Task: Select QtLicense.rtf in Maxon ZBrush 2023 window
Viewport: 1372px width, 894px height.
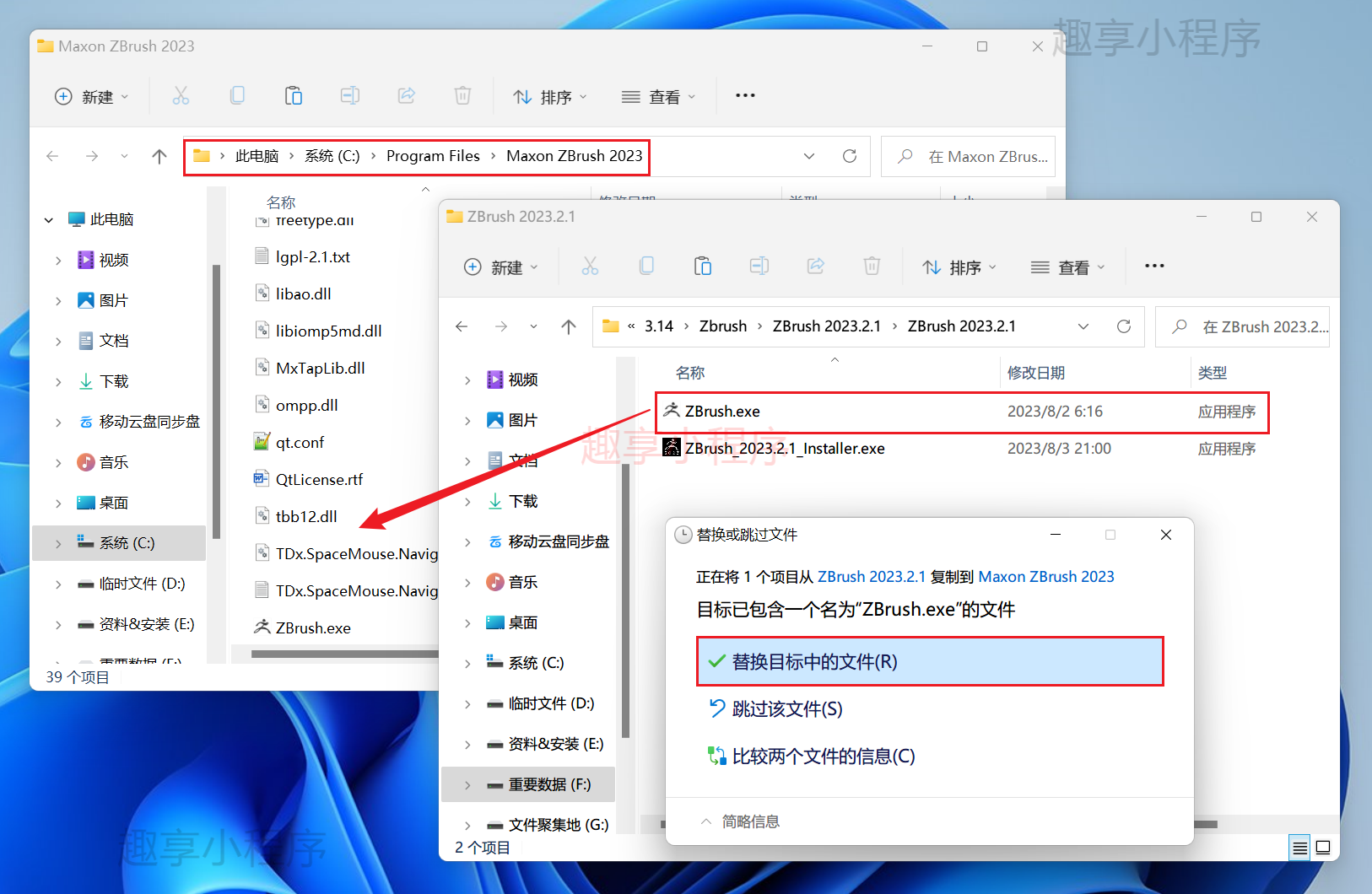Action: click(319, 479)
